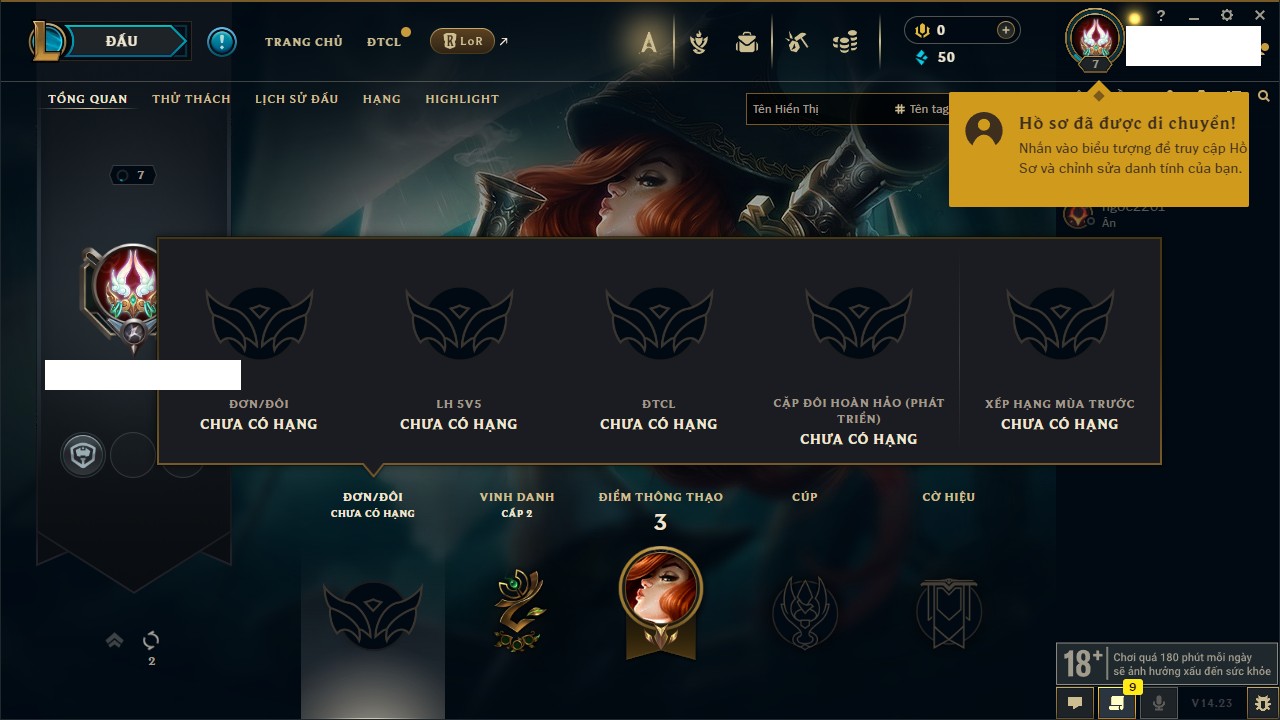Click the blue exclamation notification icon
The width and height of the screenshot is (1280, 720).
222,42
